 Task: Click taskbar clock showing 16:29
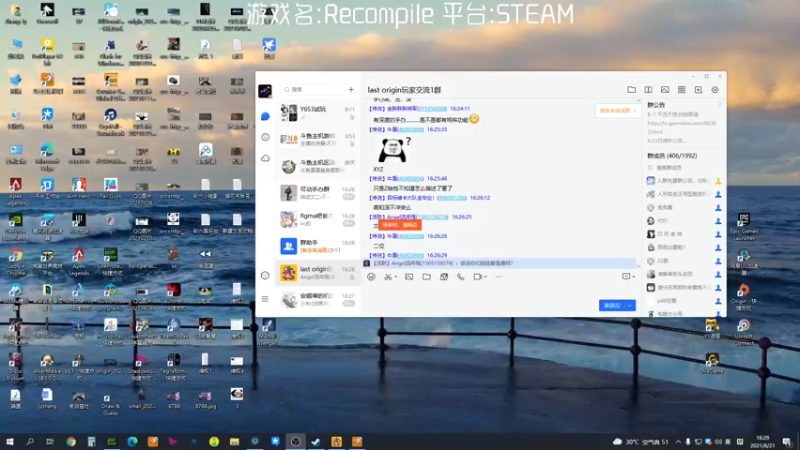tap(762, 442)
